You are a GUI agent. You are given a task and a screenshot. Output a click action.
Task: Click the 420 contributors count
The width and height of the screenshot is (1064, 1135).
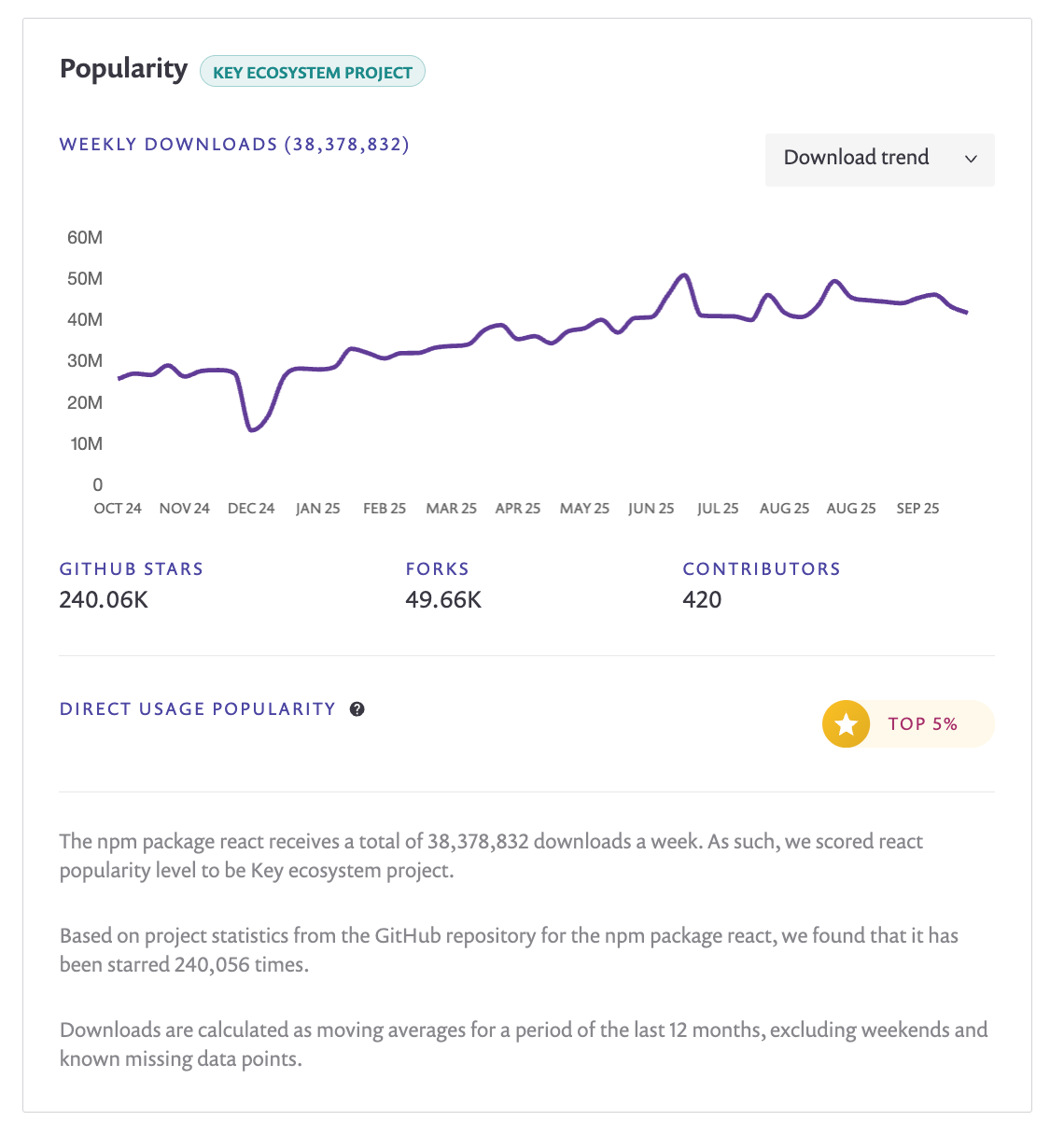[702, 600]
